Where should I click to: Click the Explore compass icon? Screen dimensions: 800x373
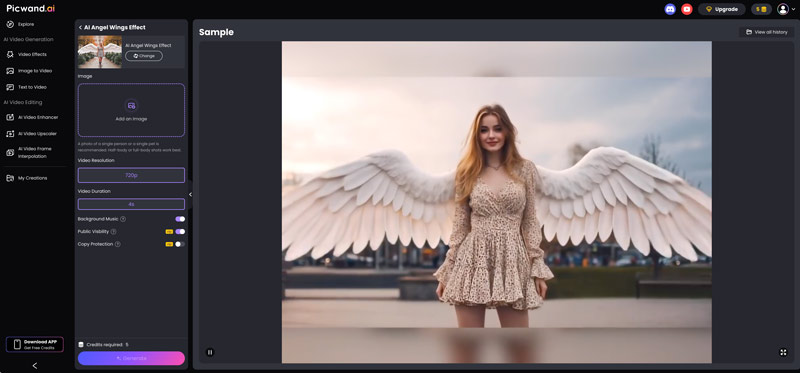[x=10, y=24]
